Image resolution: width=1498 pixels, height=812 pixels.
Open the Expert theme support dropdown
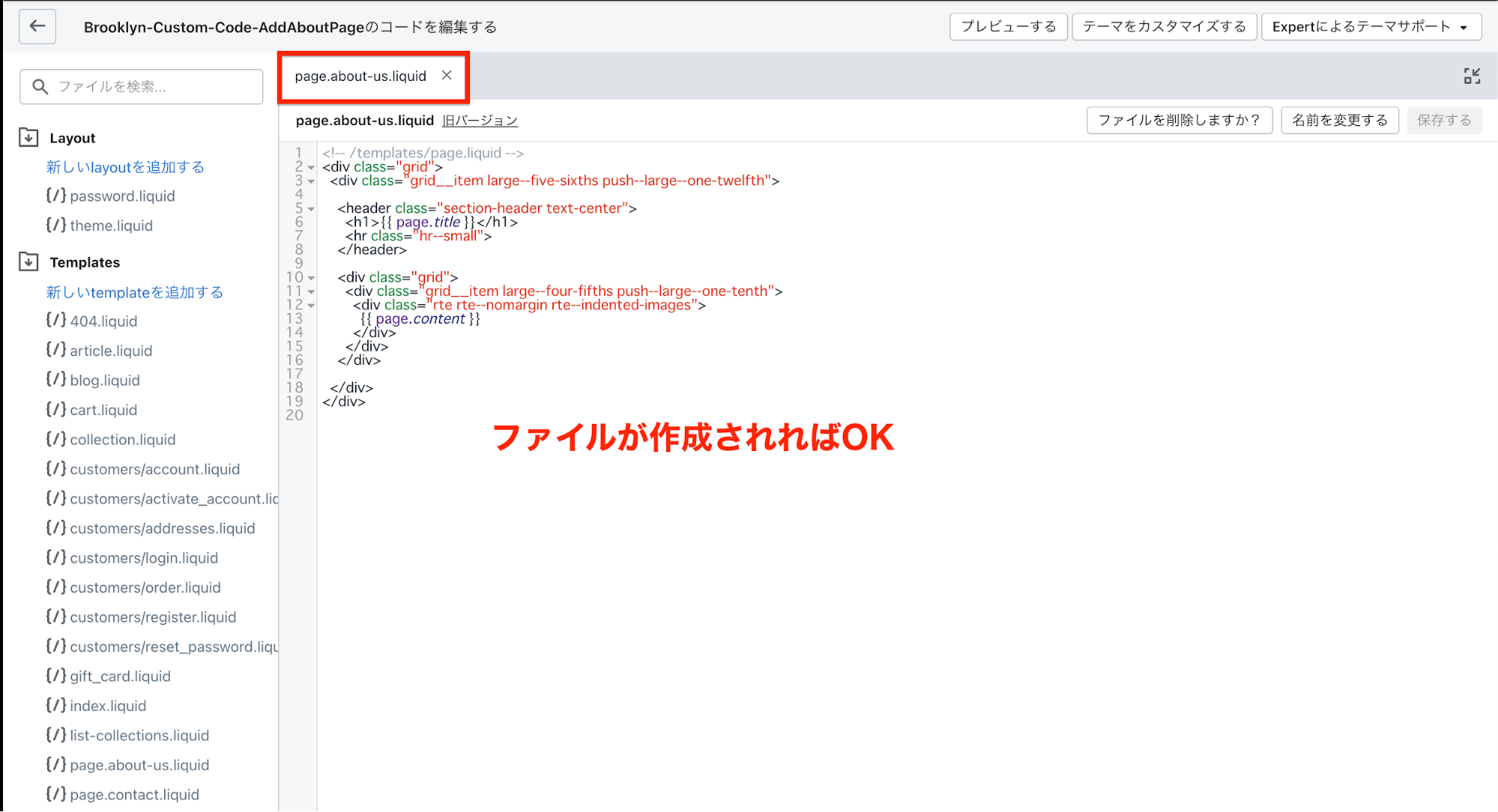pos(1371,26)
